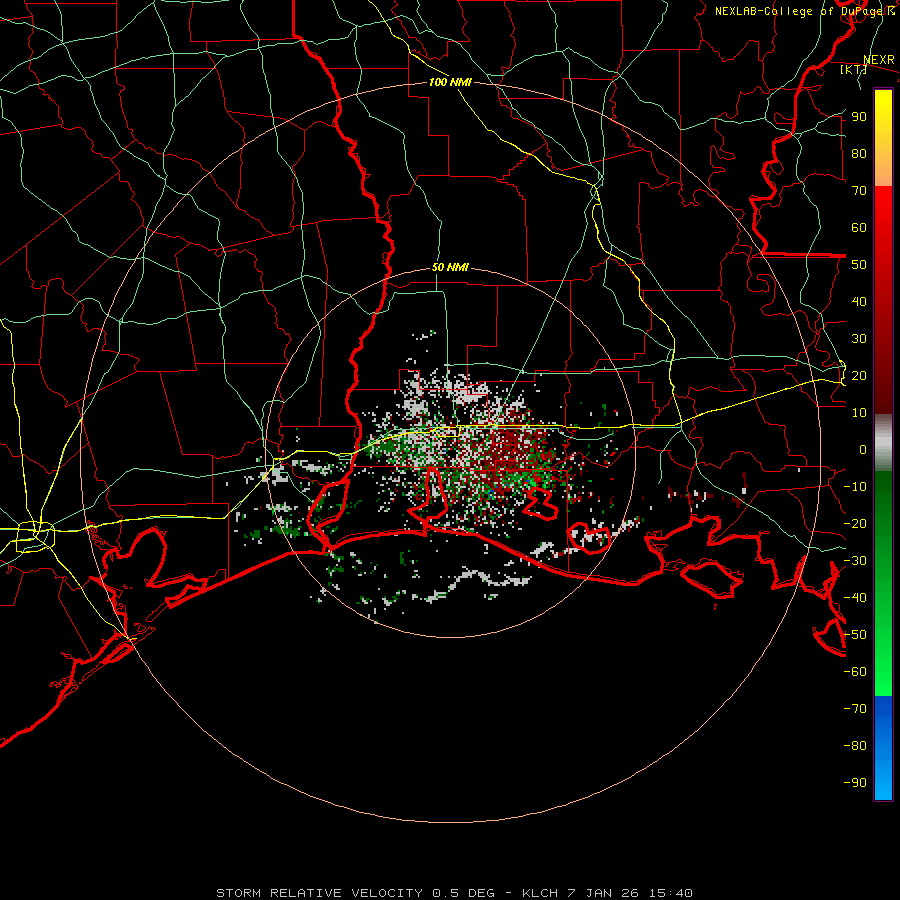
Task: Click the "NEXLAB-College of DuPage" credit text
Action: (800, 11)
